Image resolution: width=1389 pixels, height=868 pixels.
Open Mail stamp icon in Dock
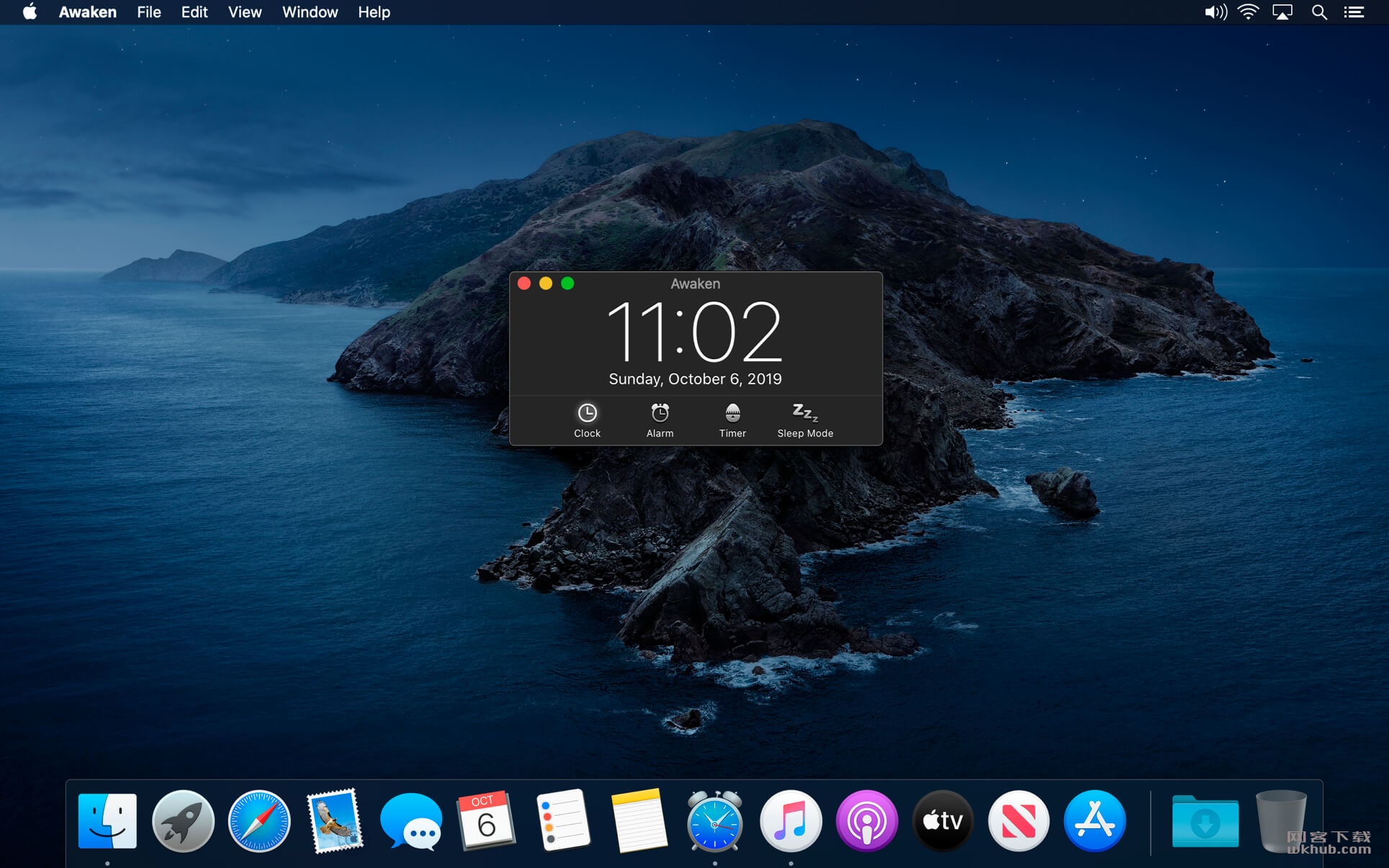[335, 821]
